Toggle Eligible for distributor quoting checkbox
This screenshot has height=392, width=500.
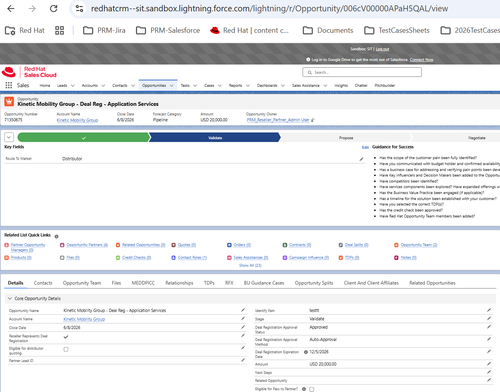(x=66, y=349)
